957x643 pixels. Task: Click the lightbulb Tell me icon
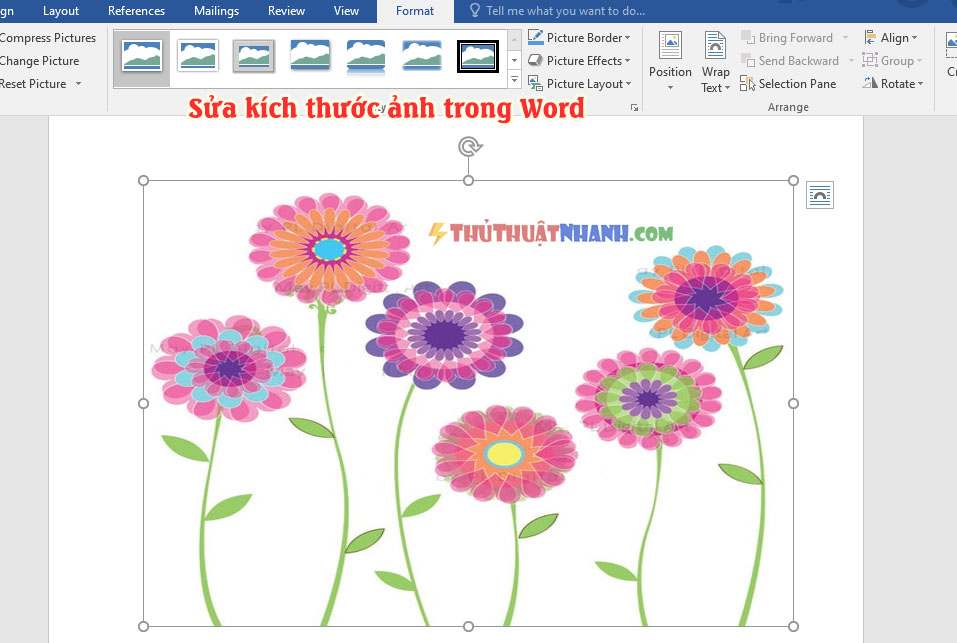click(x=474, y=10)
